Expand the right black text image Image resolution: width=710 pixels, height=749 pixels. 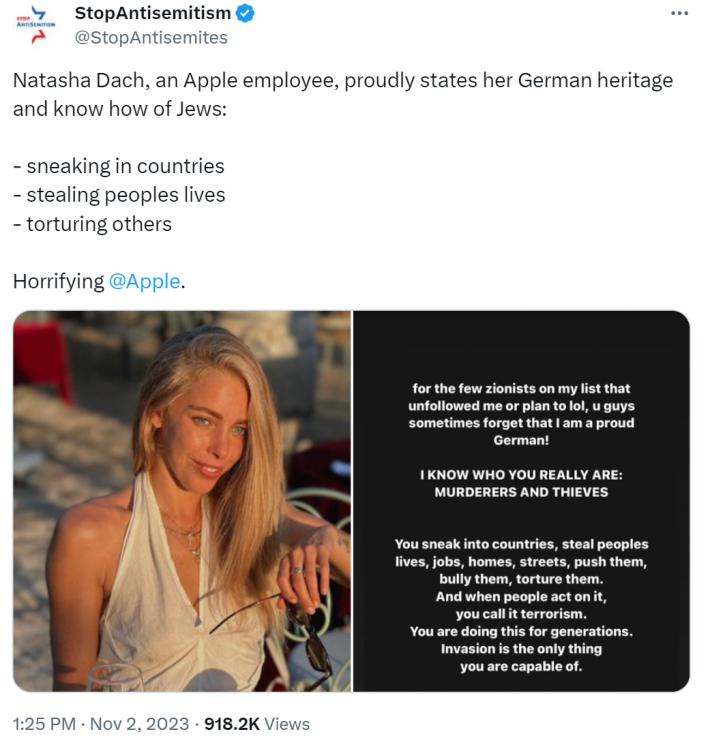point(521,500)
